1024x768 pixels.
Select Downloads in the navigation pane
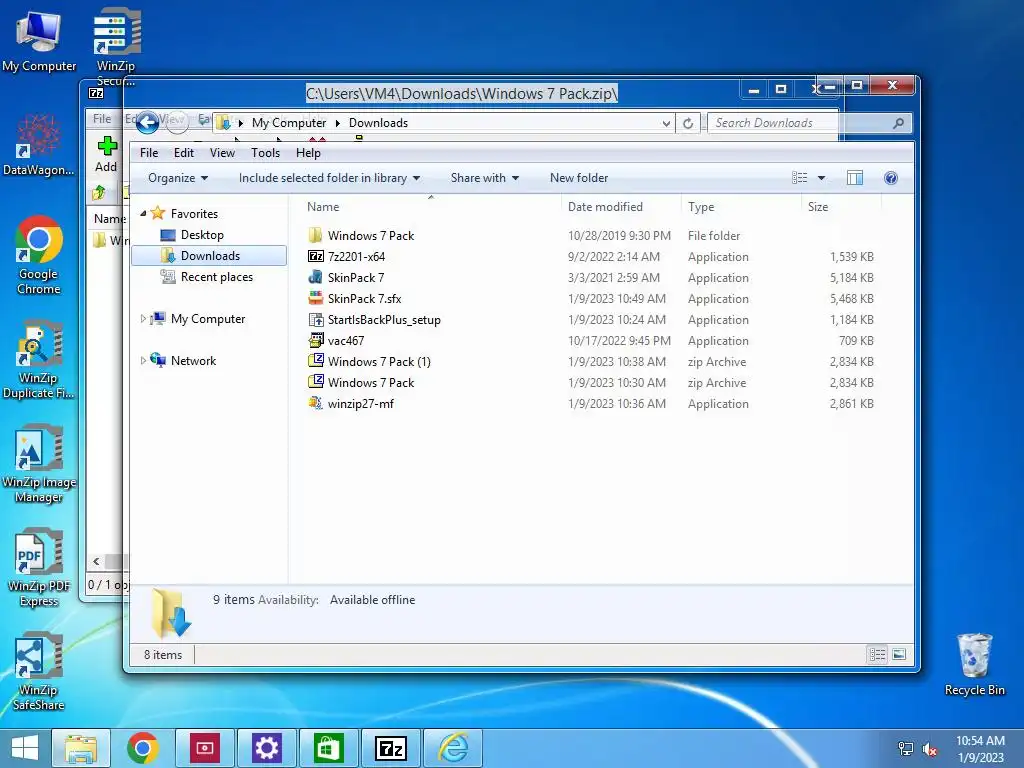coord(209,255)
